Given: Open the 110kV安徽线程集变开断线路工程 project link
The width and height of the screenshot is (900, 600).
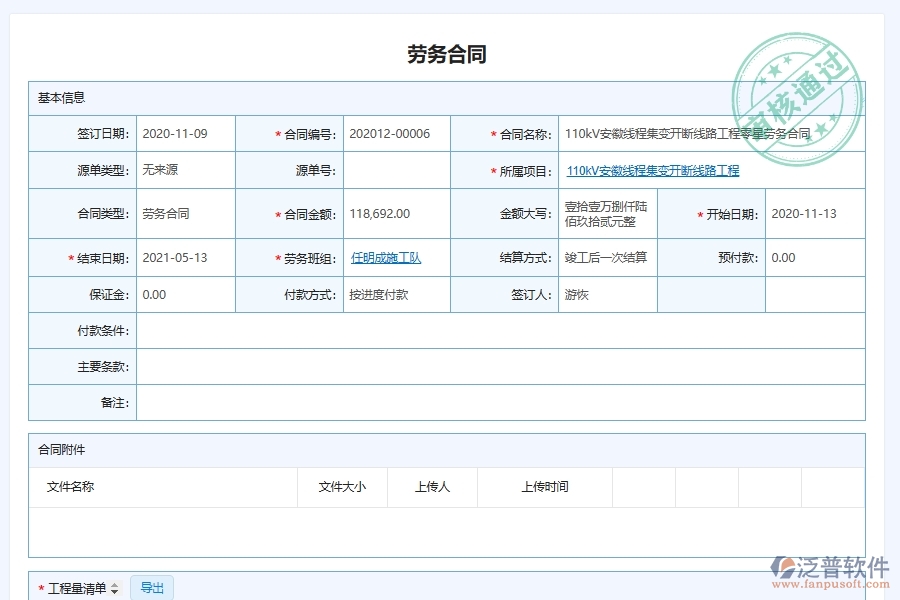Looking at the screenshot, I should tap(652, 171).
